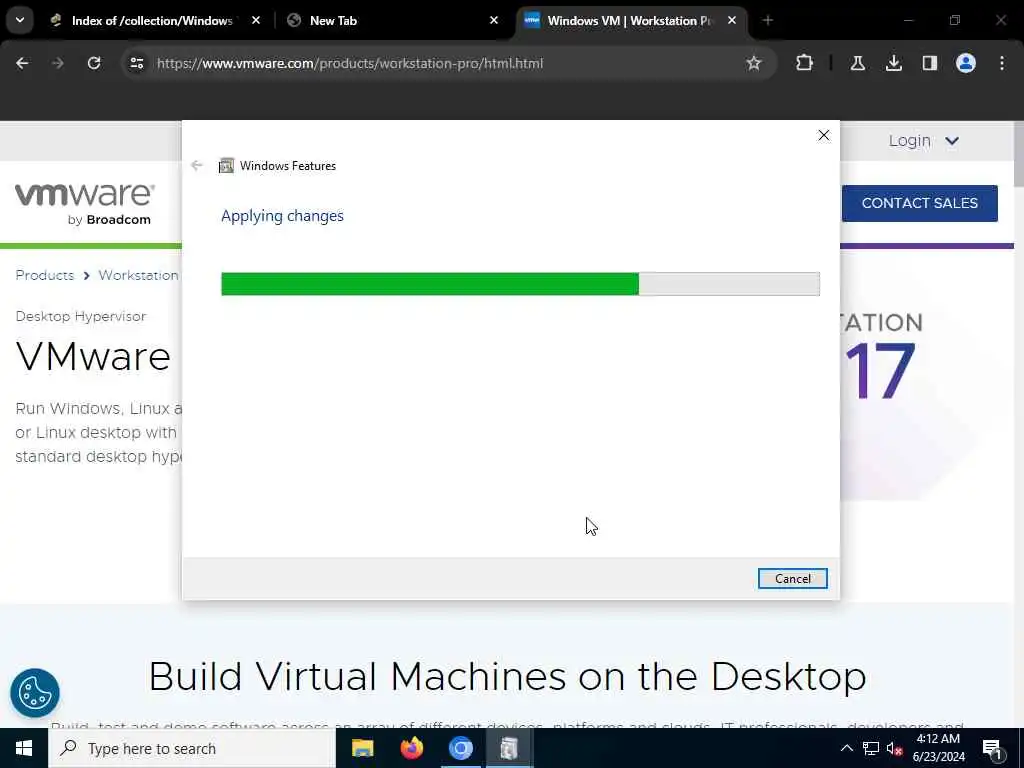Select the Windows VM Workstation Pro tab
The width and height of the screenshot is (1024, 768).
pos(630,21)
